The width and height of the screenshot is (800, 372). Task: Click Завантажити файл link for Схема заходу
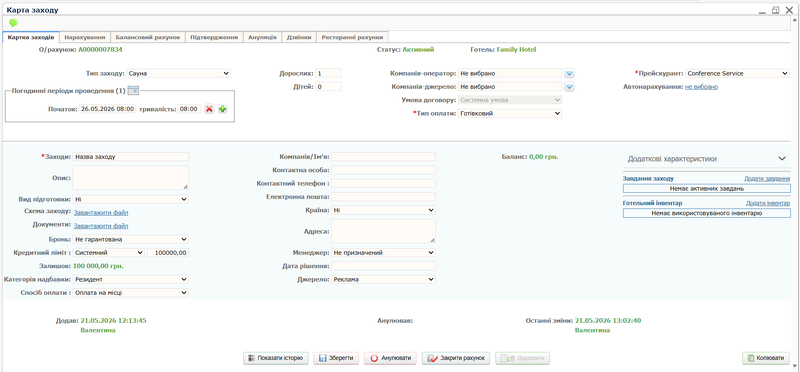pyautogui.click(x=101, y=212)
